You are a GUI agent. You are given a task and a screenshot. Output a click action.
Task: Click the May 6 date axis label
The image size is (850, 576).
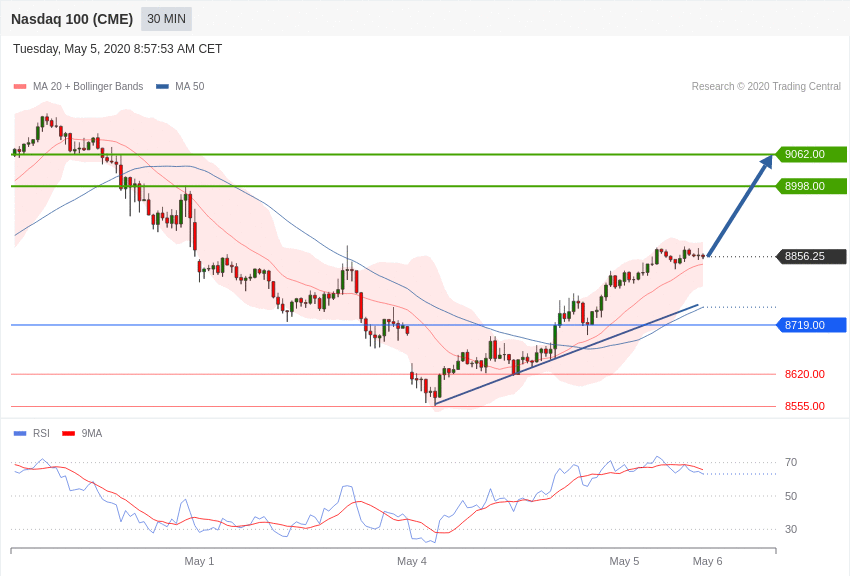coord(707,561)
